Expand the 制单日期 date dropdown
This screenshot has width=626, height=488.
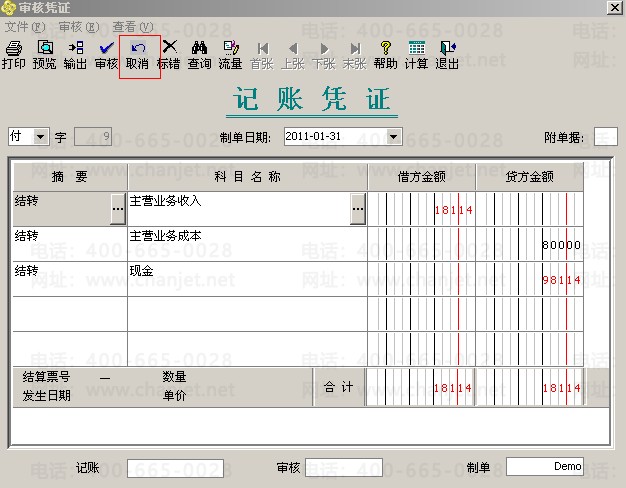click(393, 136)
